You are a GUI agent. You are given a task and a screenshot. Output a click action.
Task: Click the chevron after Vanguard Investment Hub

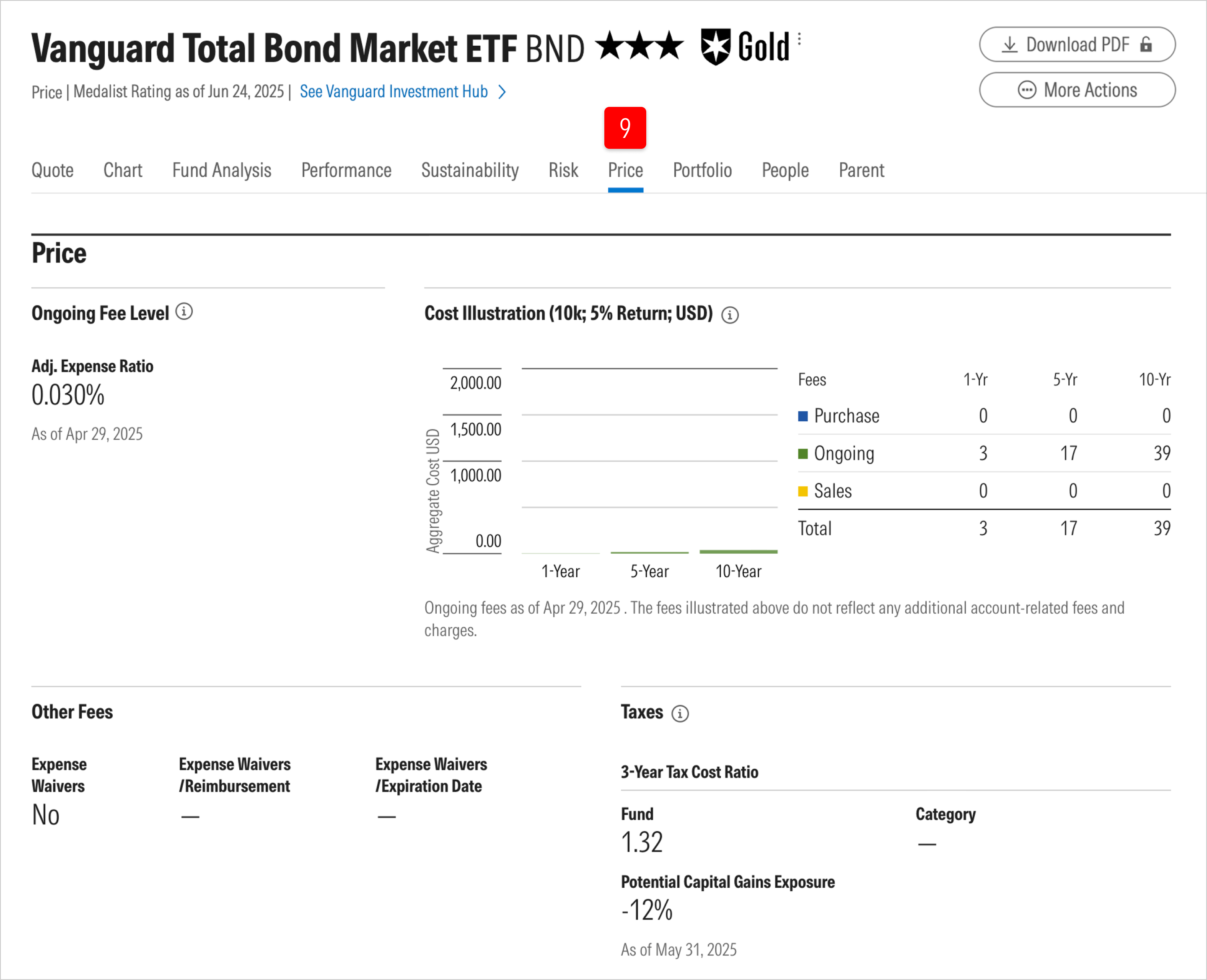pos(502,91)
